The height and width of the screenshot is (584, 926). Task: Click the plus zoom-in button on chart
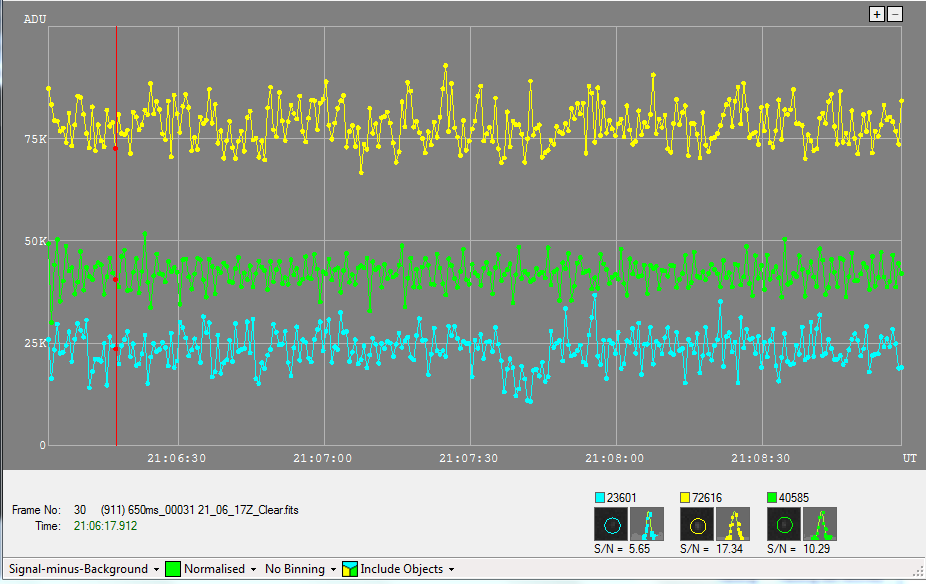coord(877,14)
